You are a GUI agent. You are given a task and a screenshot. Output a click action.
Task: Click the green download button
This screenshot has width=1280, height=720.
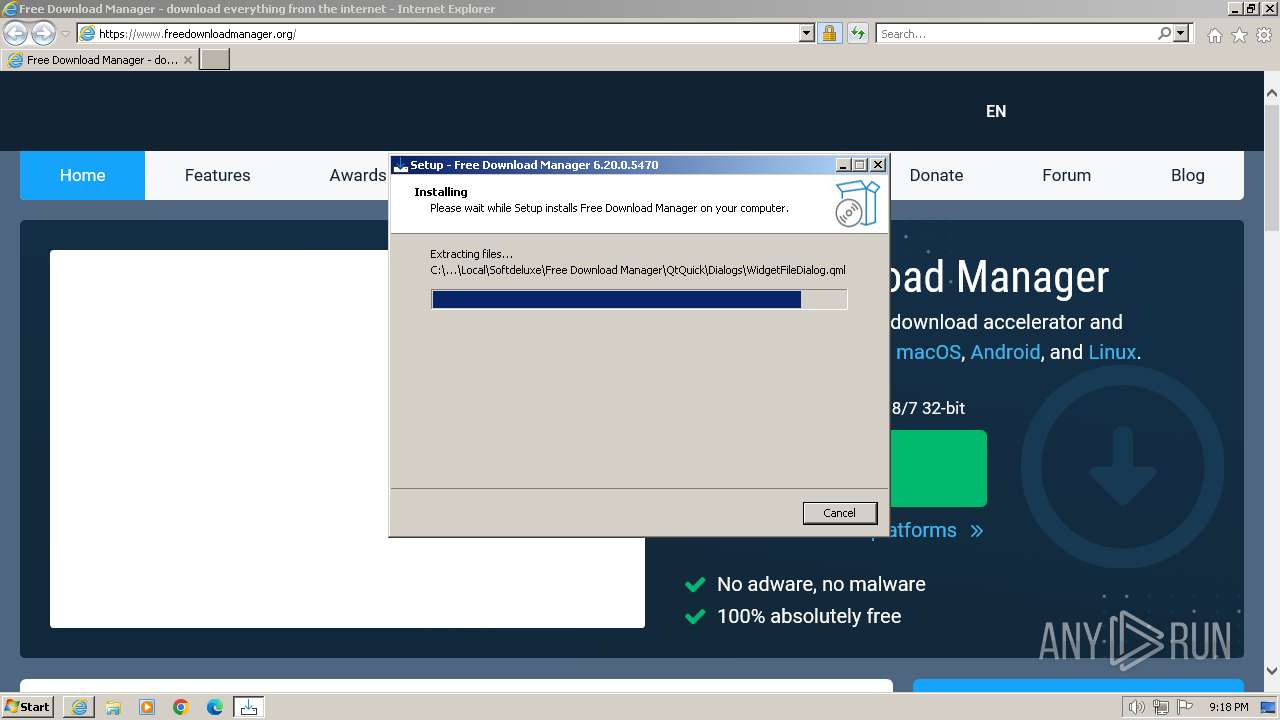coord(937,468)
